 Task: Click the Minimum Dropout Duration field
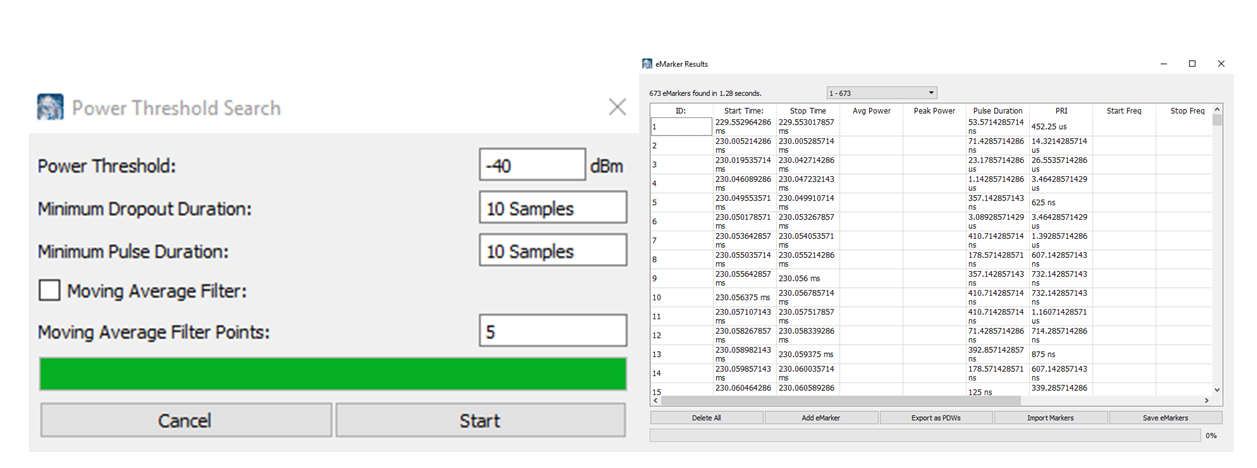coord(552,208)
